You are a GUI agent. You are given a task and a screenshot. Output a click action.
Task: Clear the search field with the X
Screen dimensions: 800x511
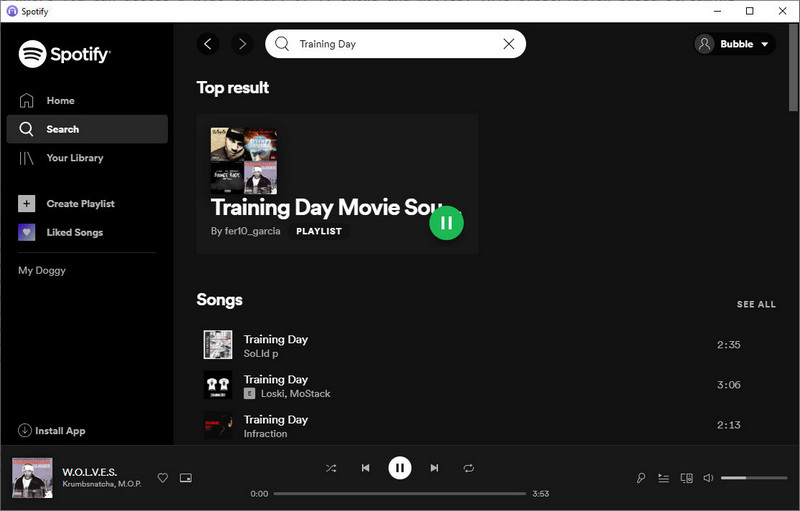509,44
